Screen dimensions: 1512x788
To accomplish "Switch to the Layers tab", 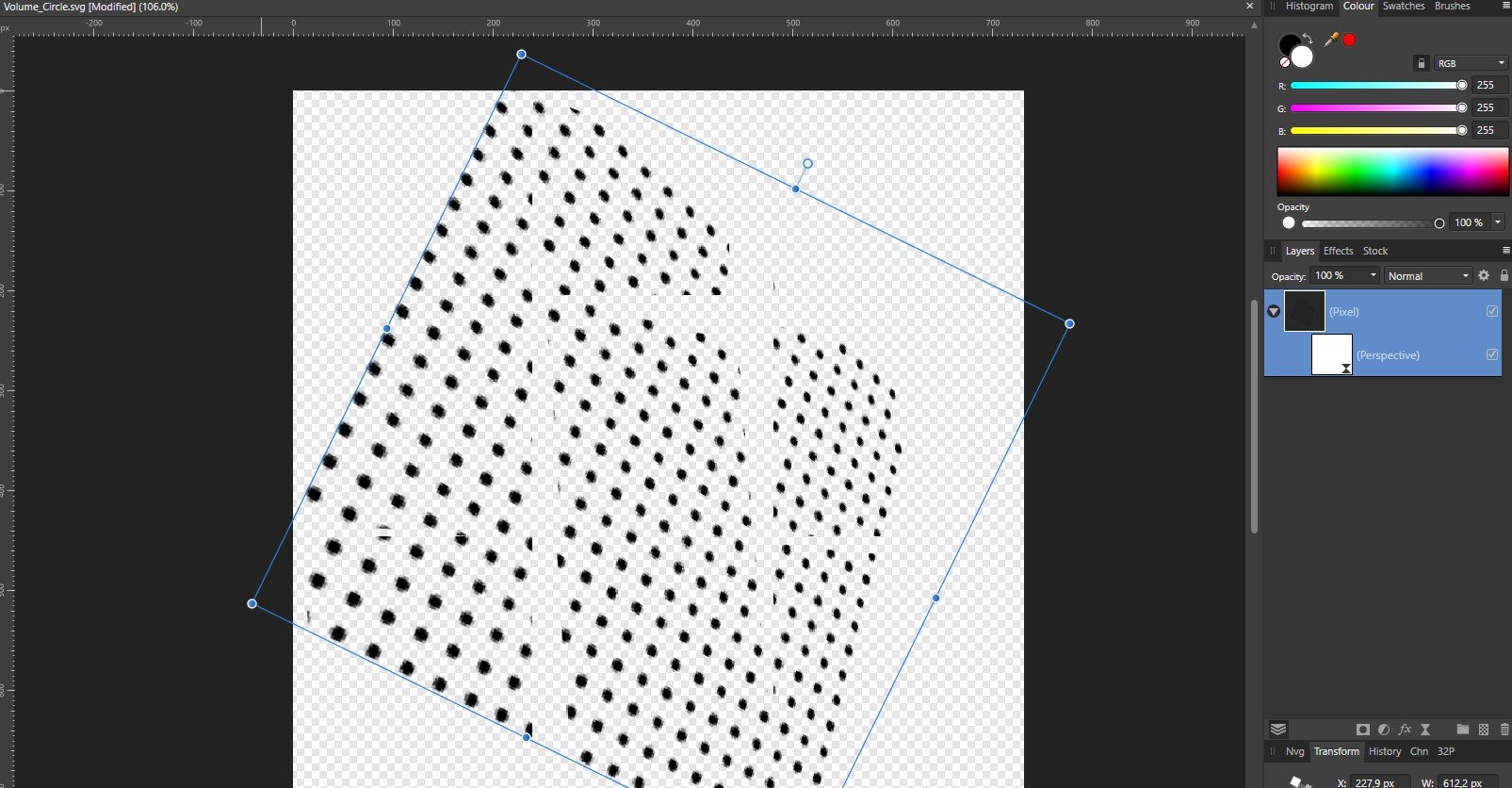I will point(1299,251).
